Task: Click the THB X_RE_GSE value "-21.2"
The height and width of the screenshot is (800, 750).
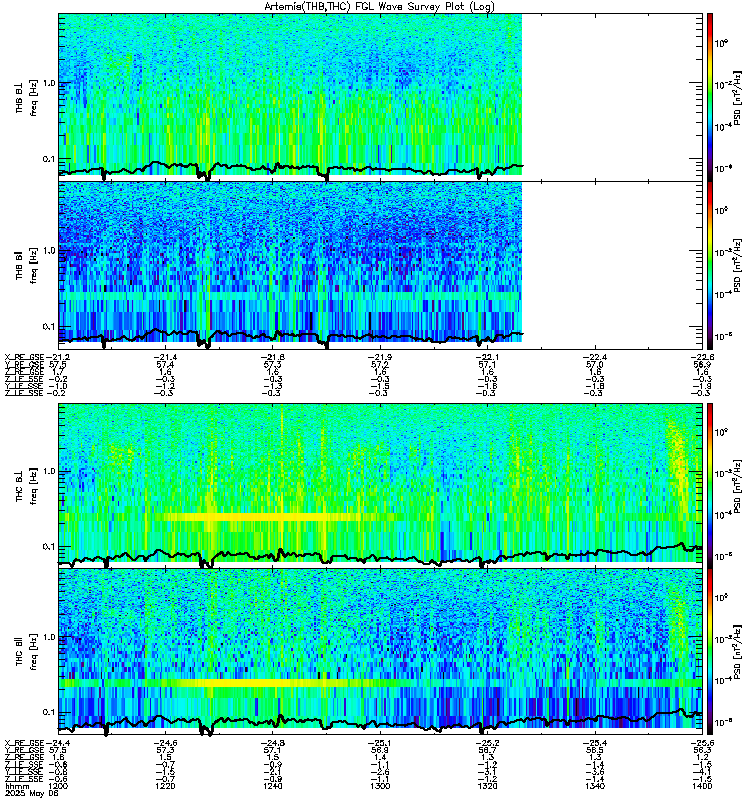Action: pyautogui.click(x=57, y=357)
